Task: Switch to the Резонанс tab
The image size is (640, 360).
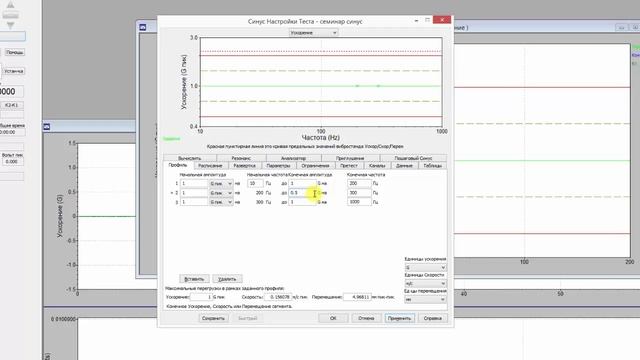Action: pyautogui.click(x=241, y=158)
